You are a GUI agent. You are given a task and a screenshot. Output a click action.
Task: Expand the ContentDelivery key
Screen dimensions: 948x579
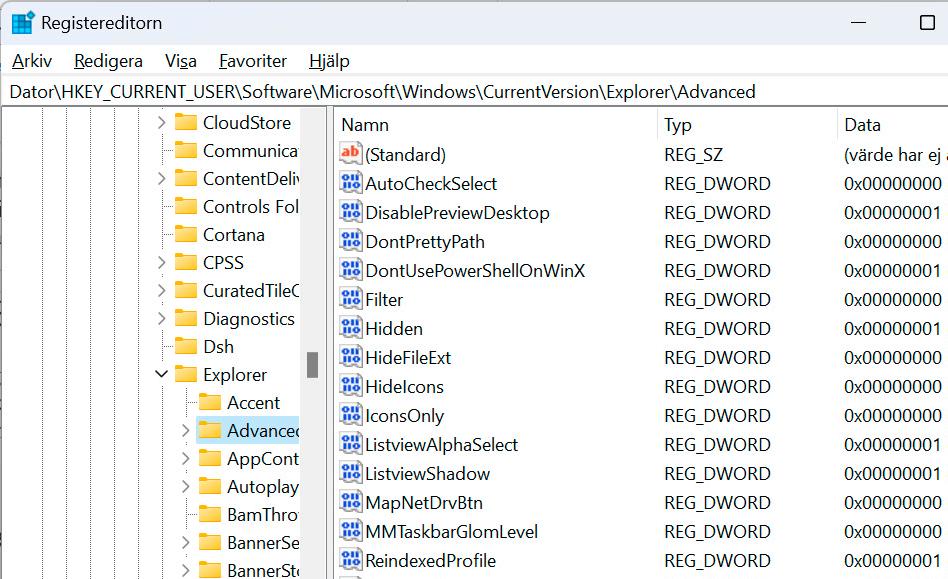(161, 178)
